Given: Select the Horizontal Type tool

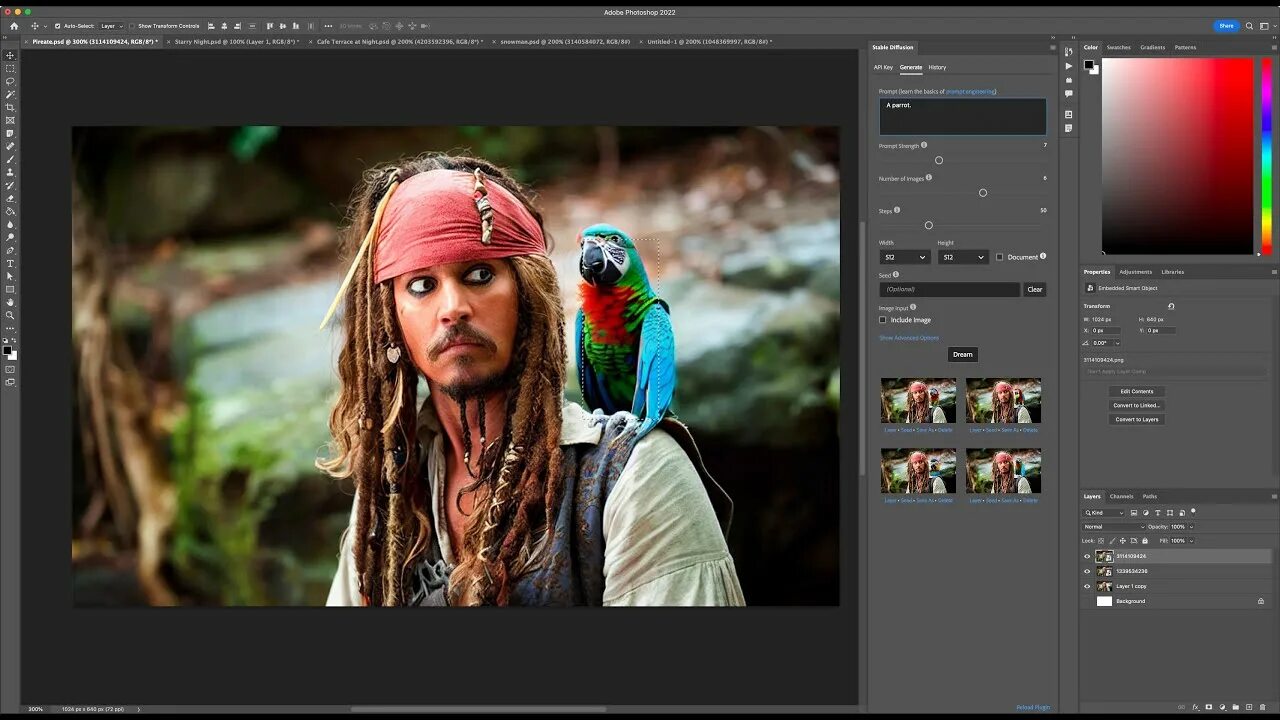Looking at the screenshot, I should 11,264.
